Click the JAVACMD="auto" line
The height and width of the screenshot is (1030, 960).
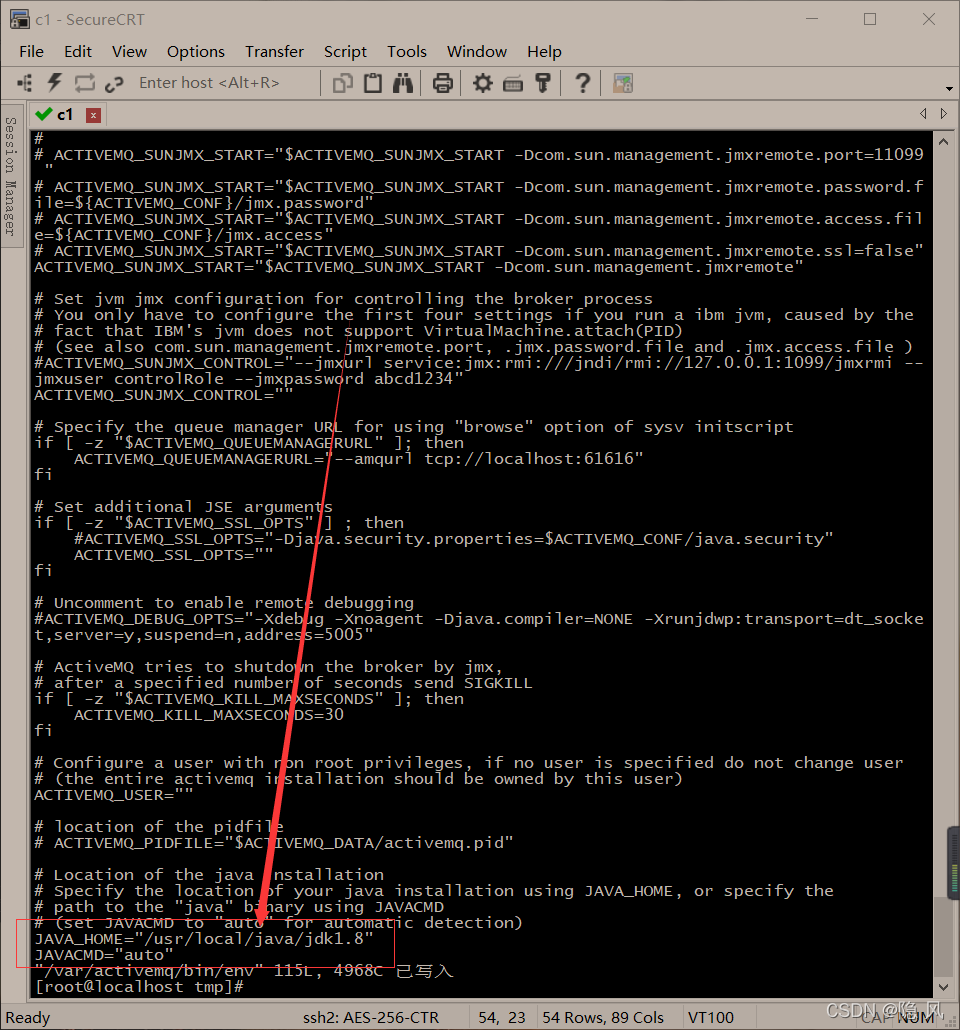click(x=104, y=954)
